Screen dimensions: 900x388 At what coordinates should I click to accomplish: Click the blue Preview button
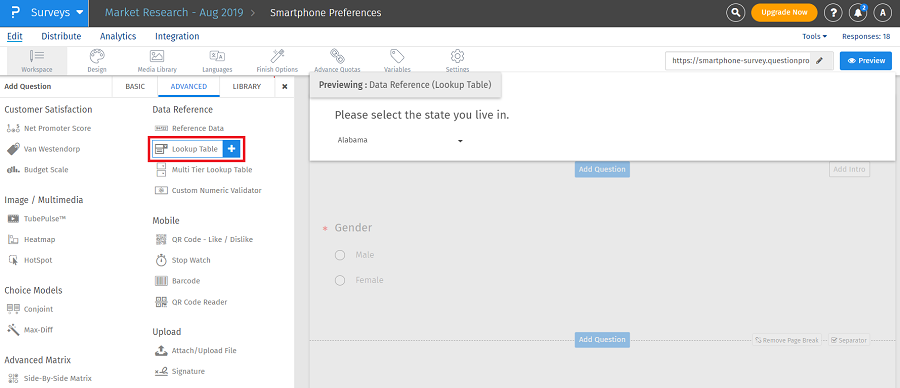point(866,60)
